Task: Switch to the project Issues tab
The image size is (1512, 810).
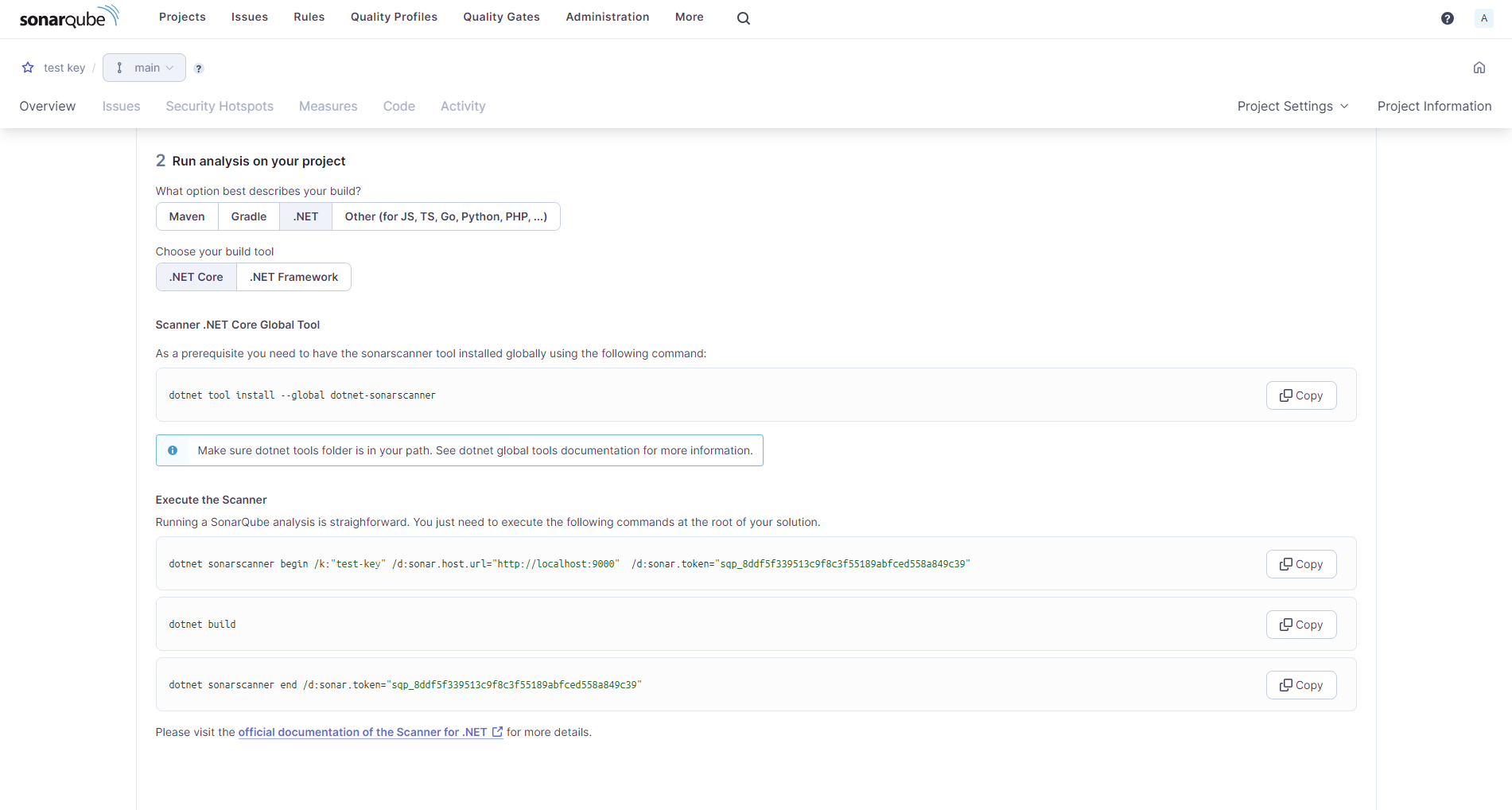Action: coord(121,107)
